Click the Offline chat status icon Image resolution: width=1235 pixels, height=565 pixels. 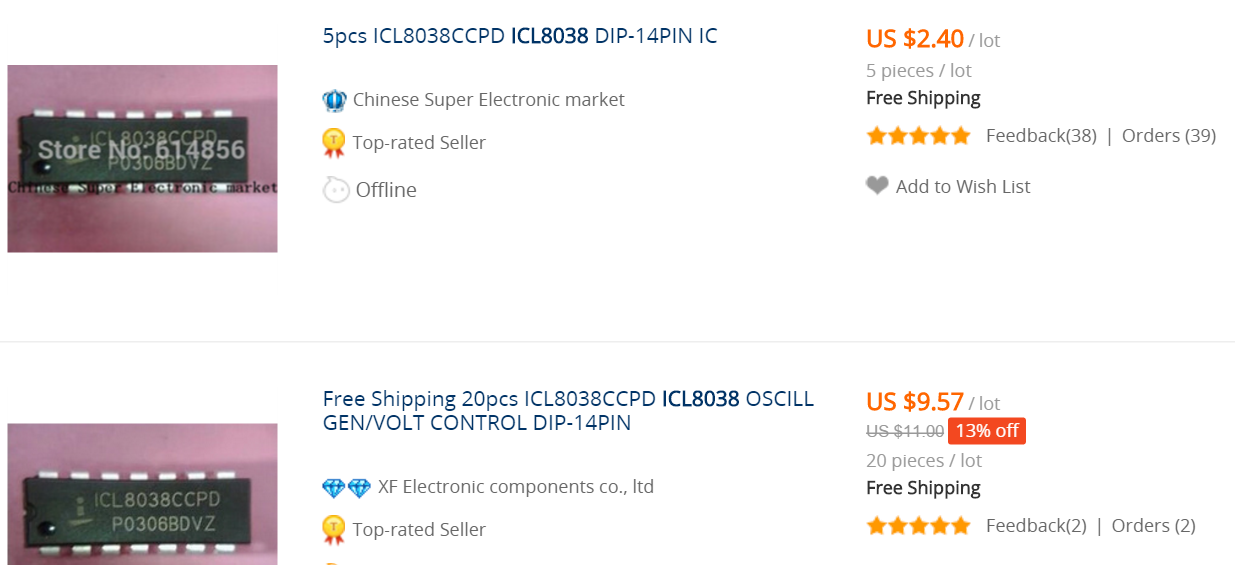[336, 190]
